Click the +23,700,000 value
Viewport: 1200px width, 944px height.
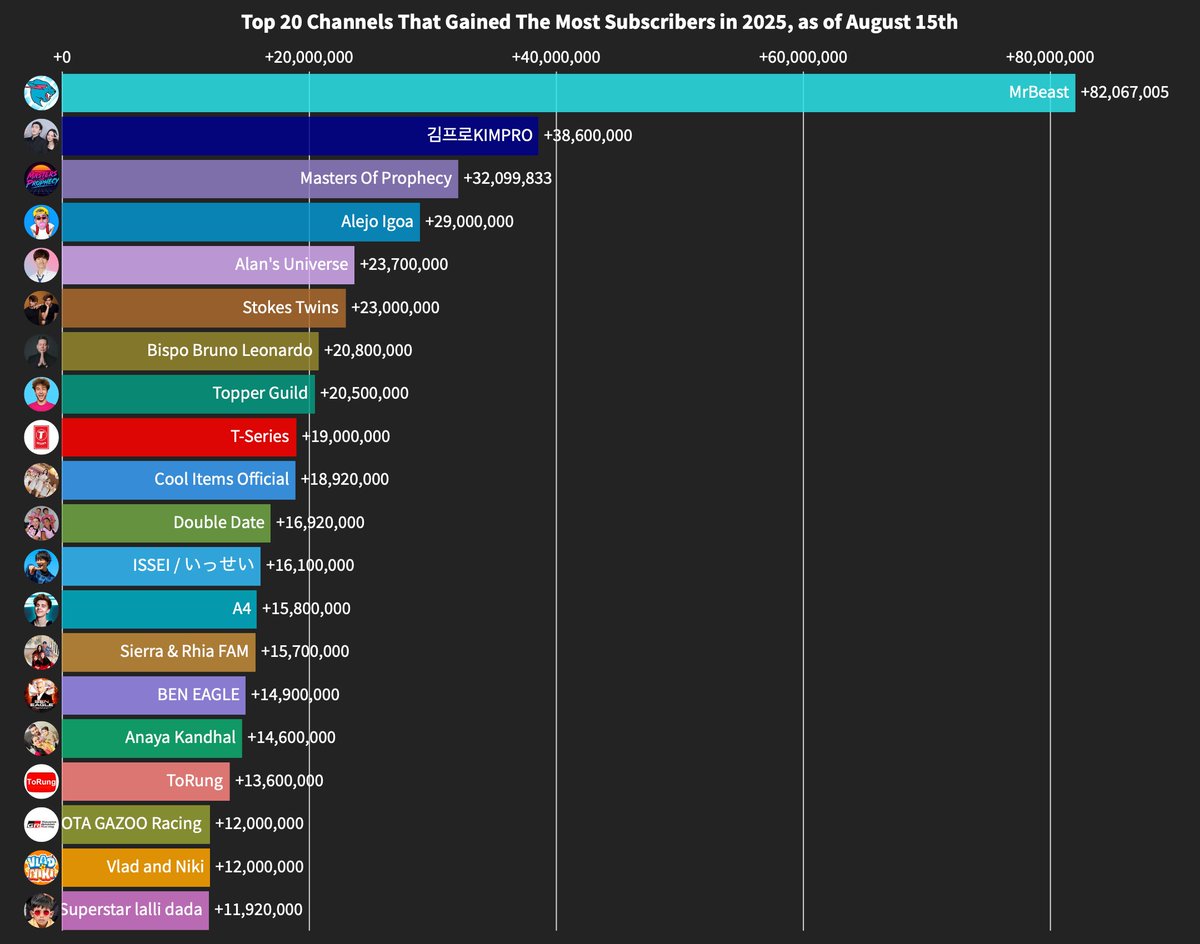point(404,265)
